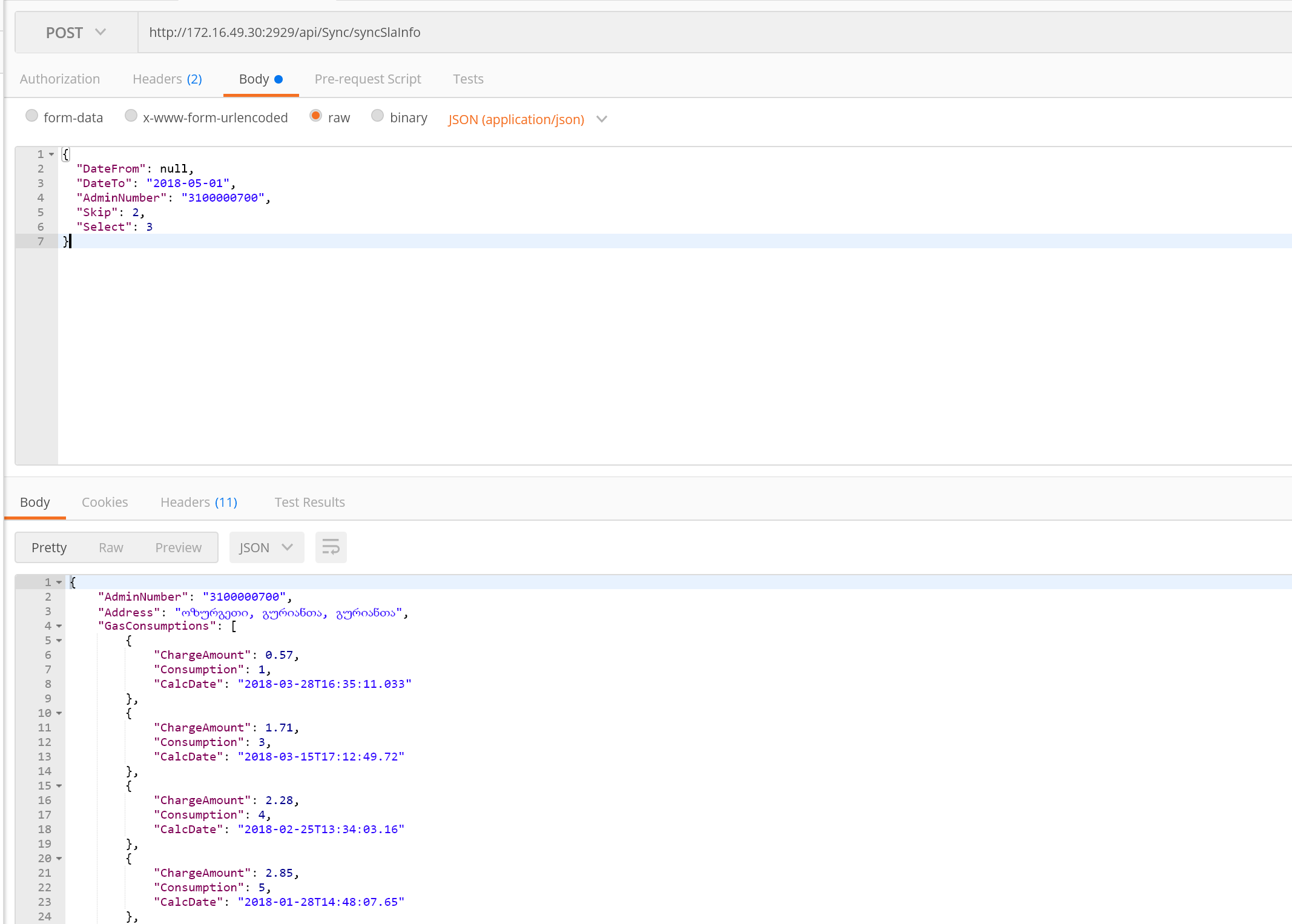Screen dimensions: 1292x924
Task: Fold the GasConsumptions array on line 4
Action: 59,626
